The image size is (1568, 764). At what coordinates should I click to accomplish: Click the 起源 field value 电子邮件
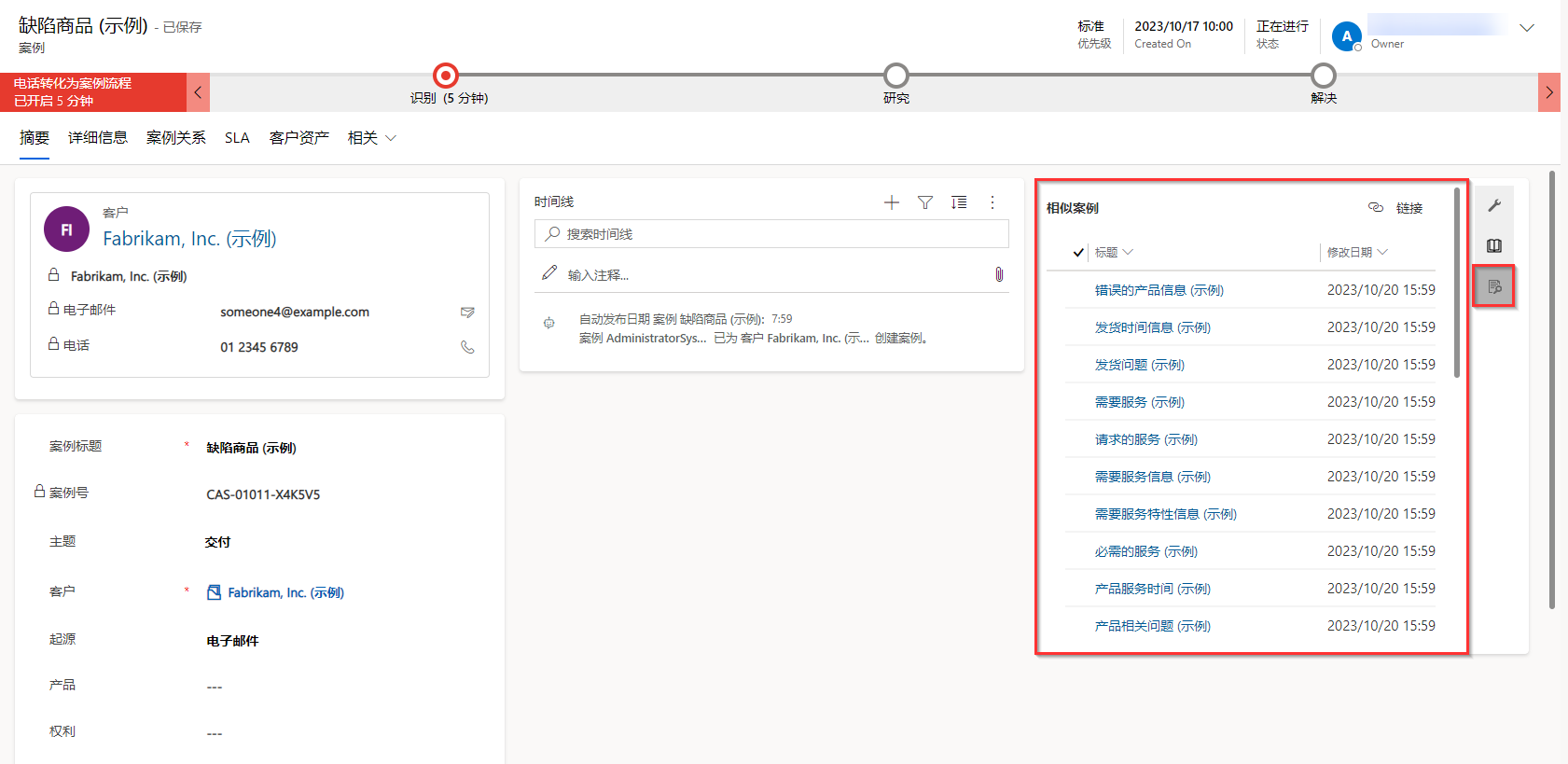(232, 641)
